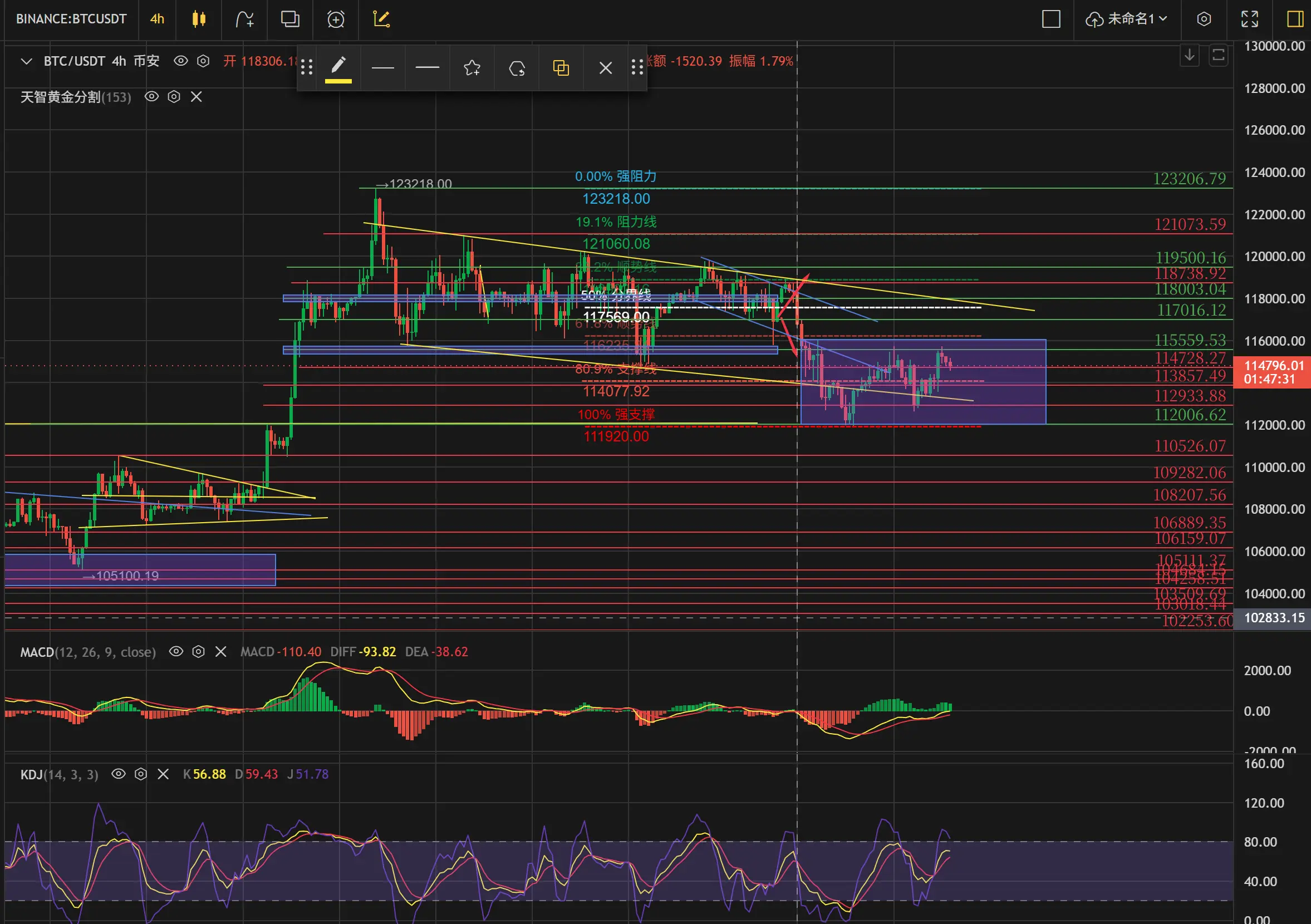This screenshot has width=1311, height=924.
Task: Click the MACD(12, 26, 9, close) title
Action: [x=88, y=652]
